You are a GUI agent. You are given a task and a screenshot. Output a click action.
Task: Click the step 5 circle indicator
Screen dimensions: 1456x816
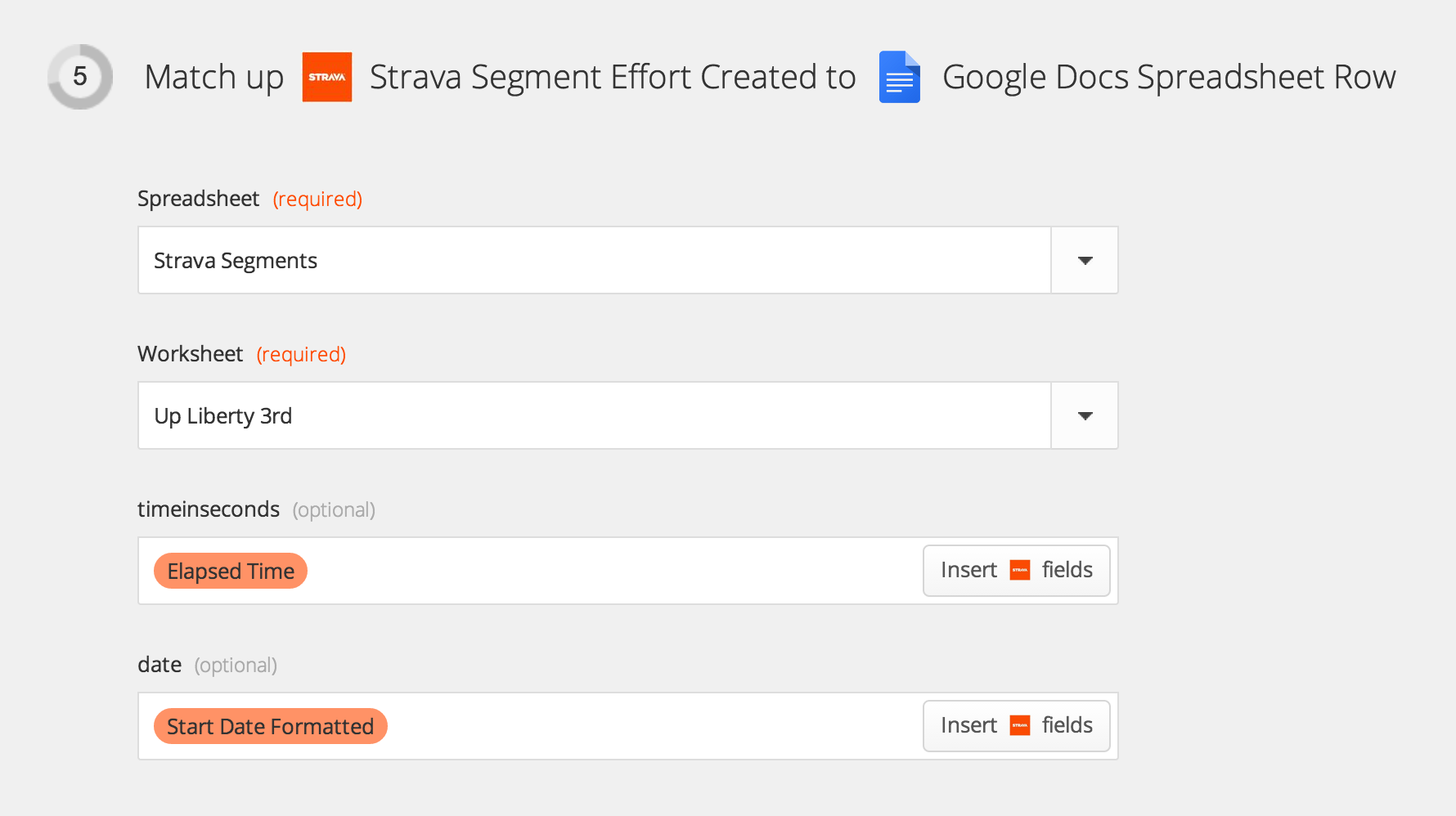(x=80, y=77)
